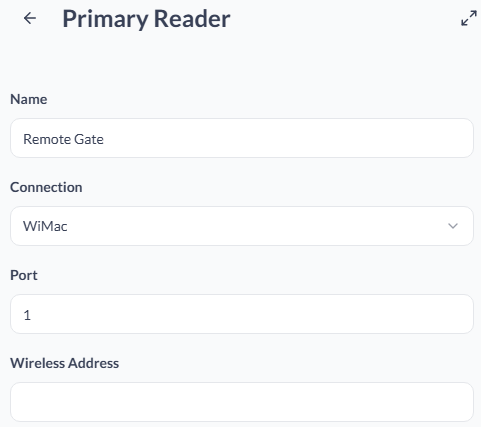481x427 pixels.
Task: Return to previous screen via back arrow
Action: (x=30, y=18)
